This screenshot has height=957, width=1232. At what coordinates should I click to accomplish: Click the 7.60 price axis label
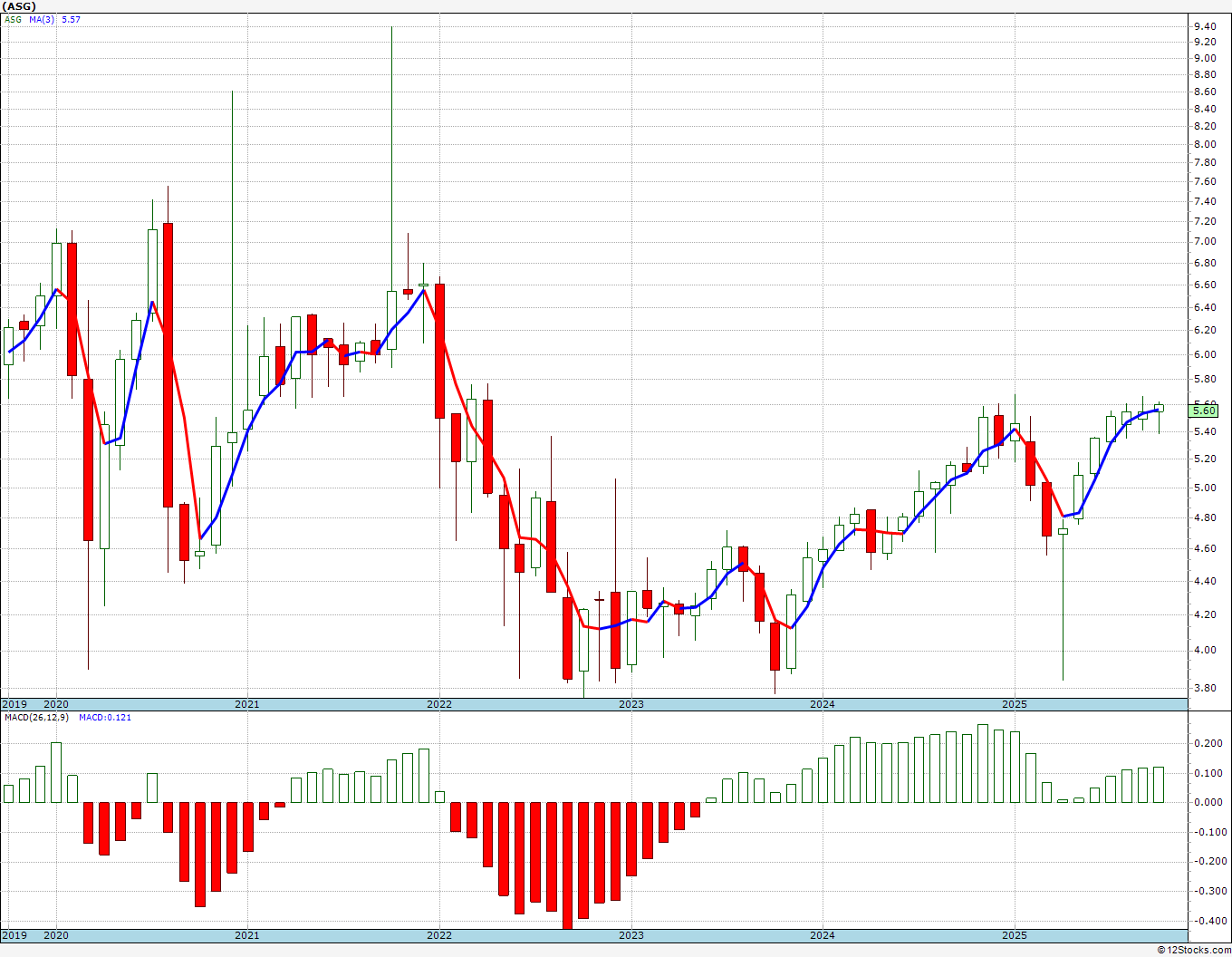coord(1205,181)
